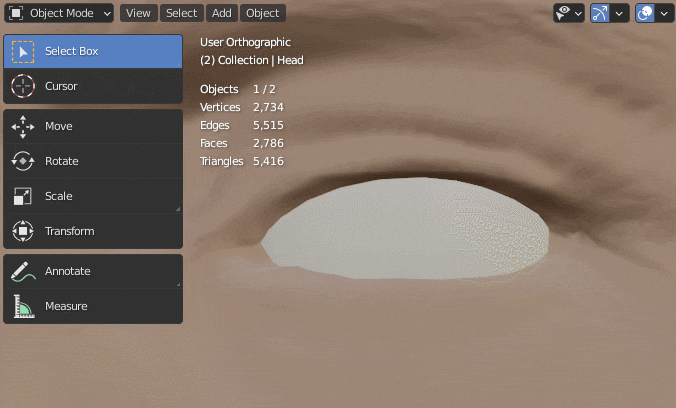Open the View menu
The width and height of the screenshot is (676, 408).
pyautogui.click(x=138, y=13)
